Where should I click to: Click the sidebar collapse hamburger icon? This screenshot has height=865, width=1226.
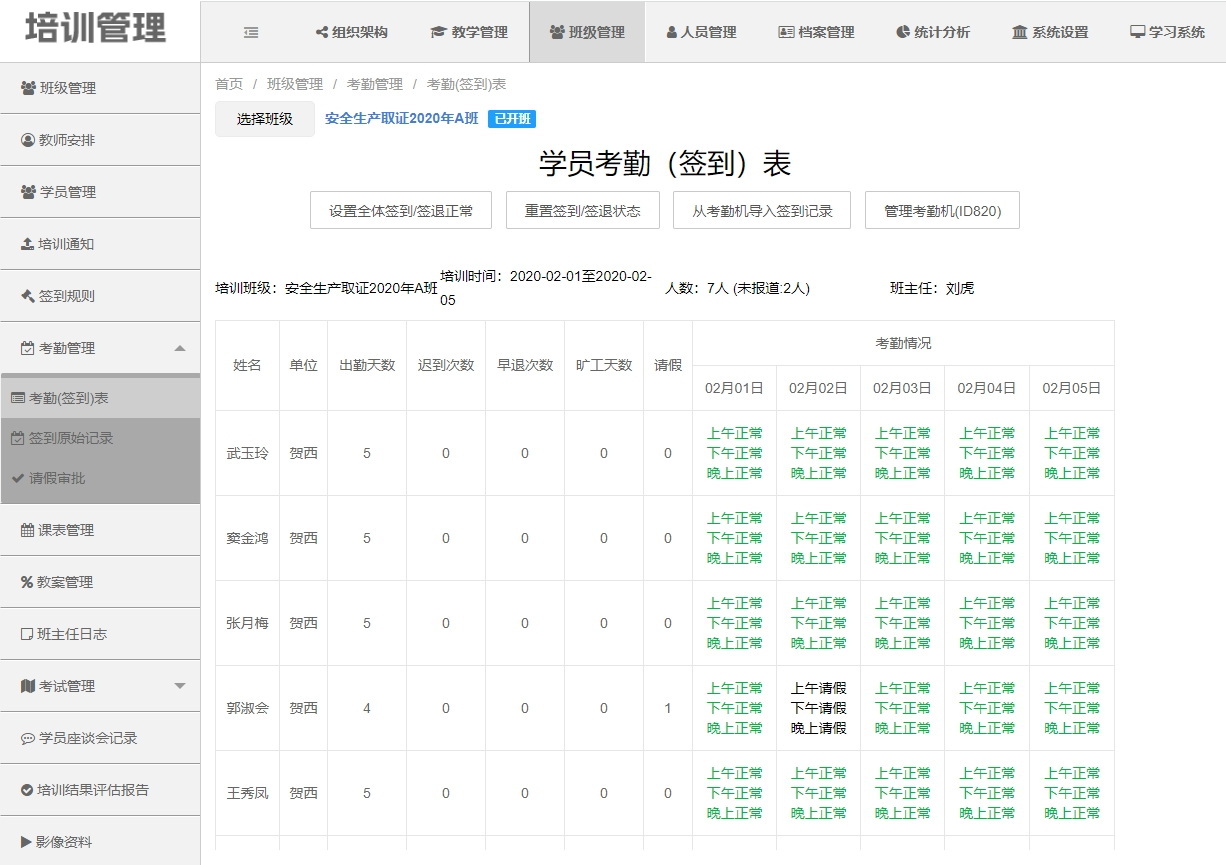pyautogui.click(x=251, y=32)
